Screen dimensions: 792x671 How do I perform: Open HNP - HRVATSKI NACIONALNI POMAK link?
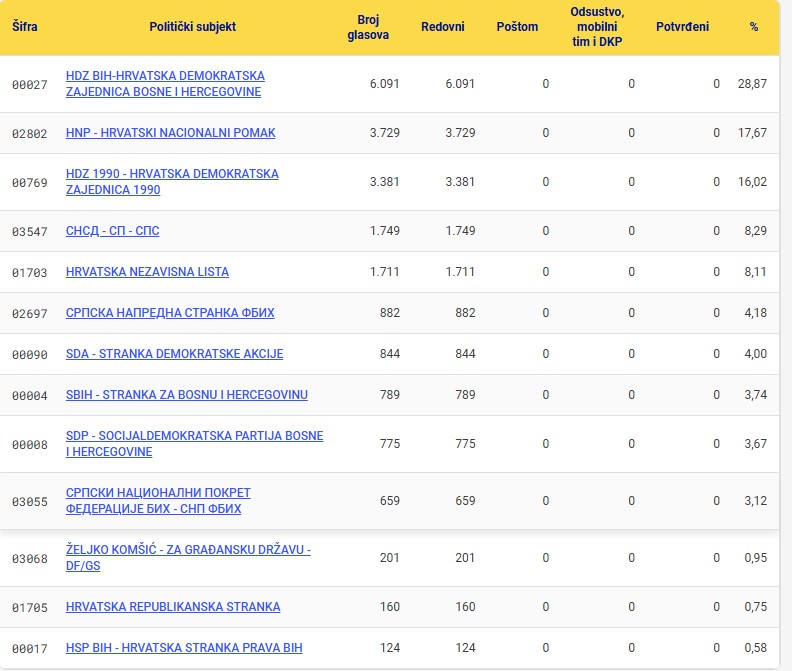pyautogui.click(x=171, y=133)
